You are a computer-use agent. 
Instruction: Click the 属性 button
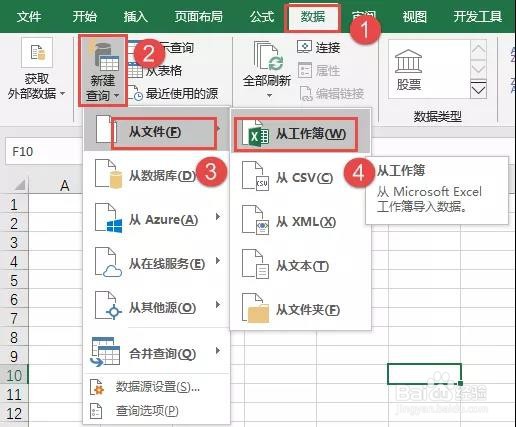coord(319,70)
